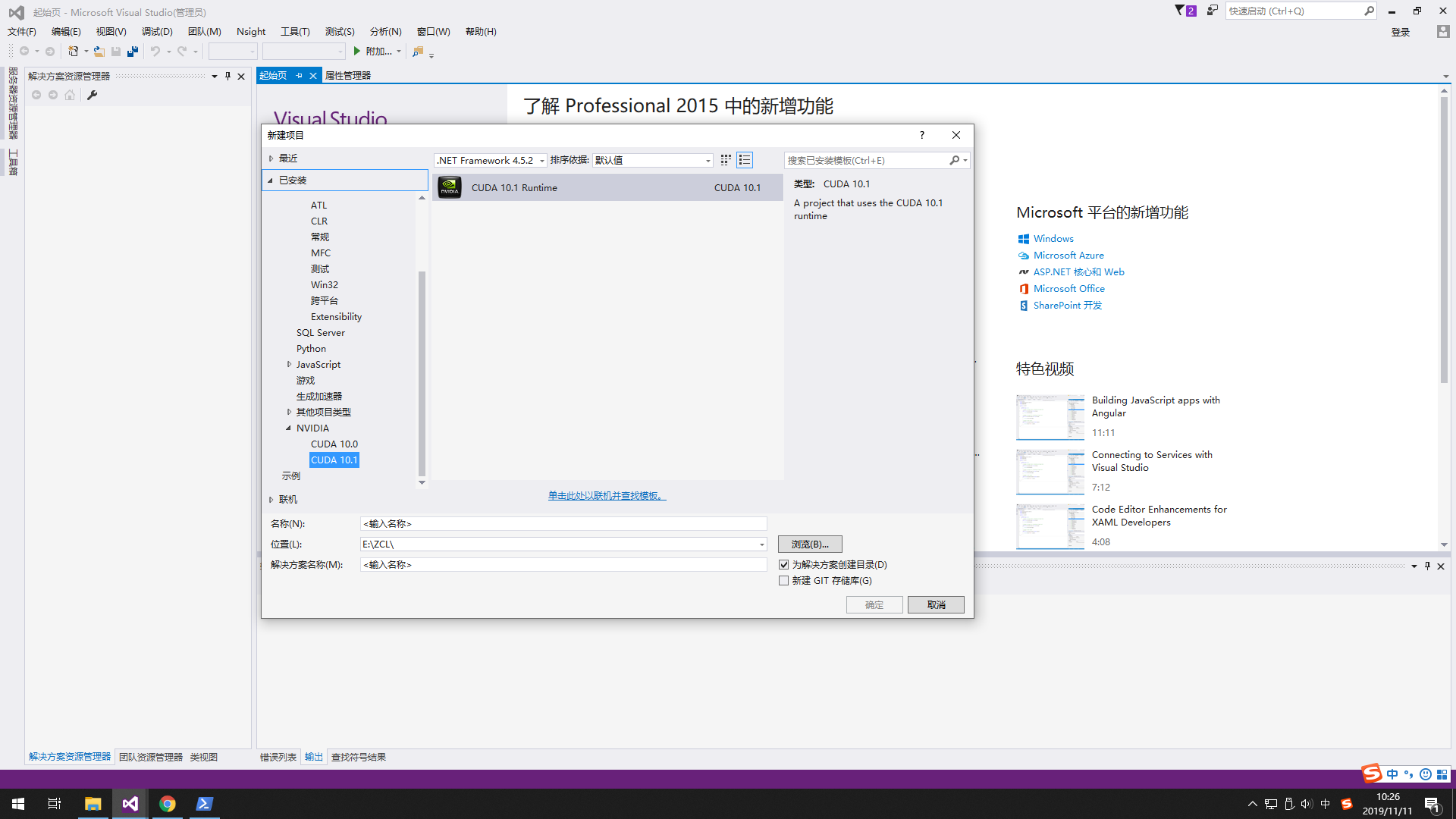Image resolution: width=1456 pixels, height=819 pixels.
Task: Toggle create directory for solution checkbox
Action: point(784,564)
